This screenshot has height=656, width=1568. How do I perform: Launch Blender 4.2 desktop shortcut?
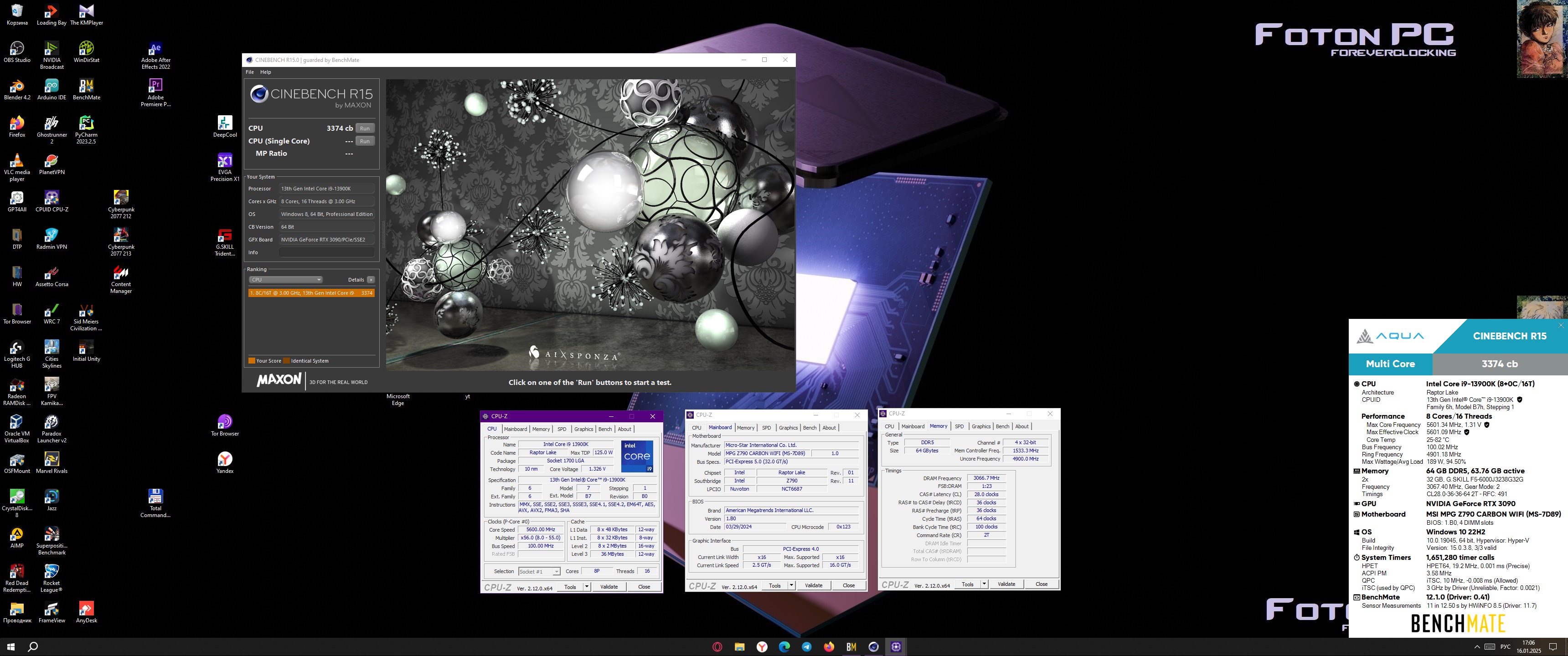[17, 89]
